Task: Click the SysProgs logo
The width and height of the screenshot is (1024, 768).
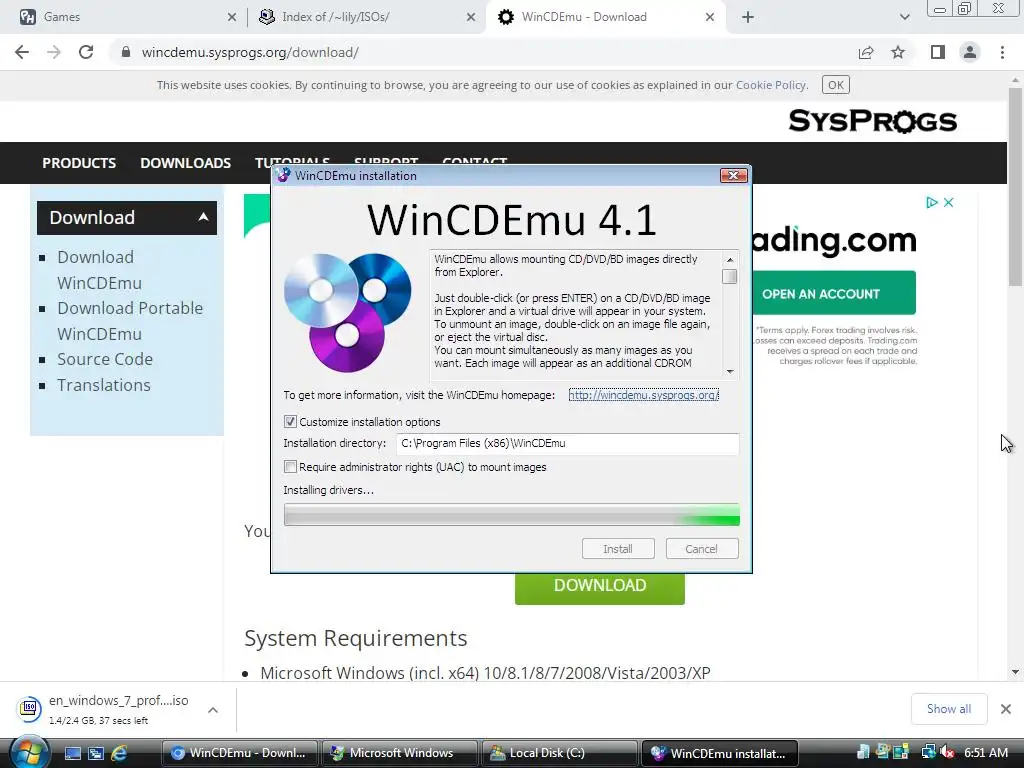Action: pyautogui.click(x=872, y=121)
